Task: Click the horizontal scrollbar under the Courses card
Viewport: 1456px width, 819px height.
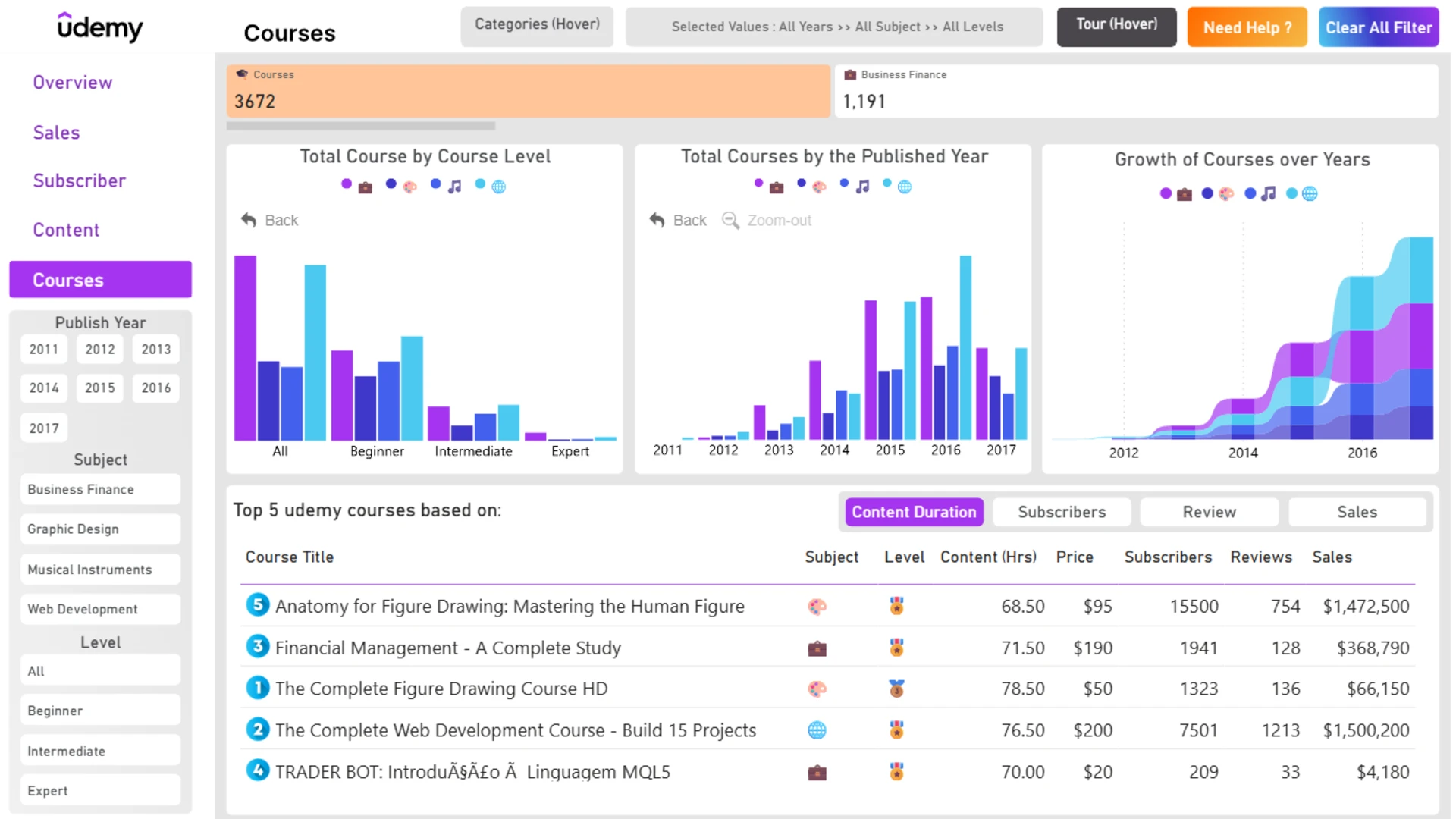Action: pos(361,126)
